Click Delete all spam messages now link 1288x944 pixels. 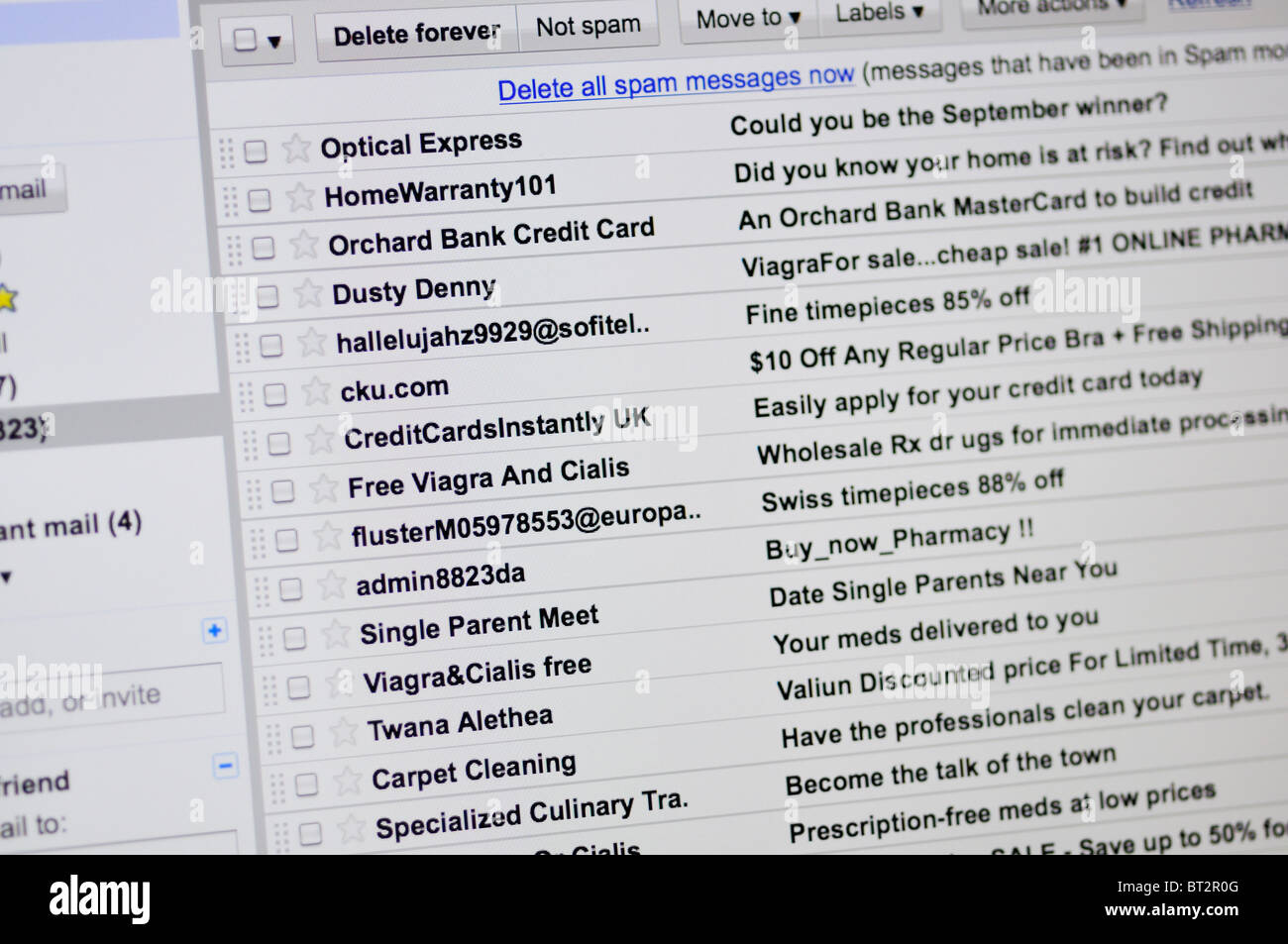click(x=676, y=81)
